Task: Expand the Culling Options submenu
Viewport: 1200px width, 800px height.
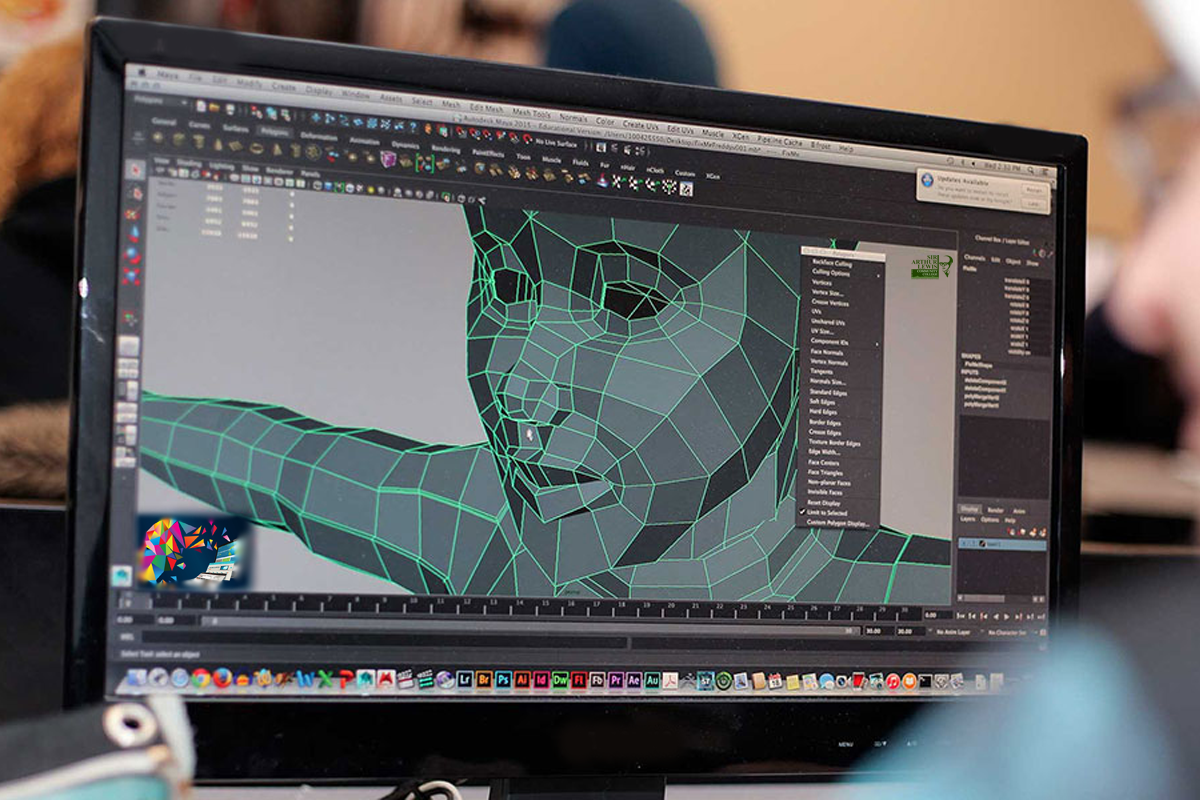Action: [832, 272]
